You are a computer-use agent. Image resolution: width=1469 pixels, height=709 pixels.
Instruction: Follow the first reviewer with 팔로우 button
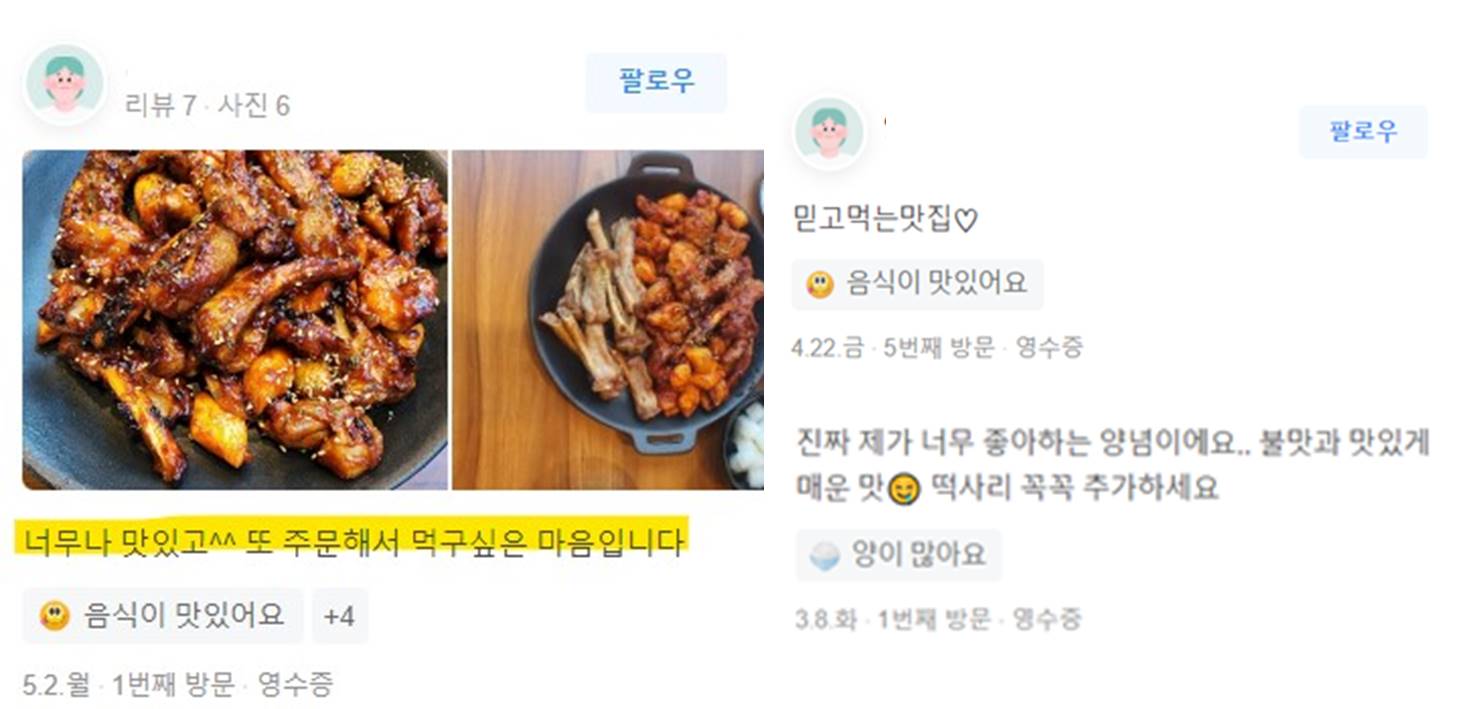[x=656, y=82]
